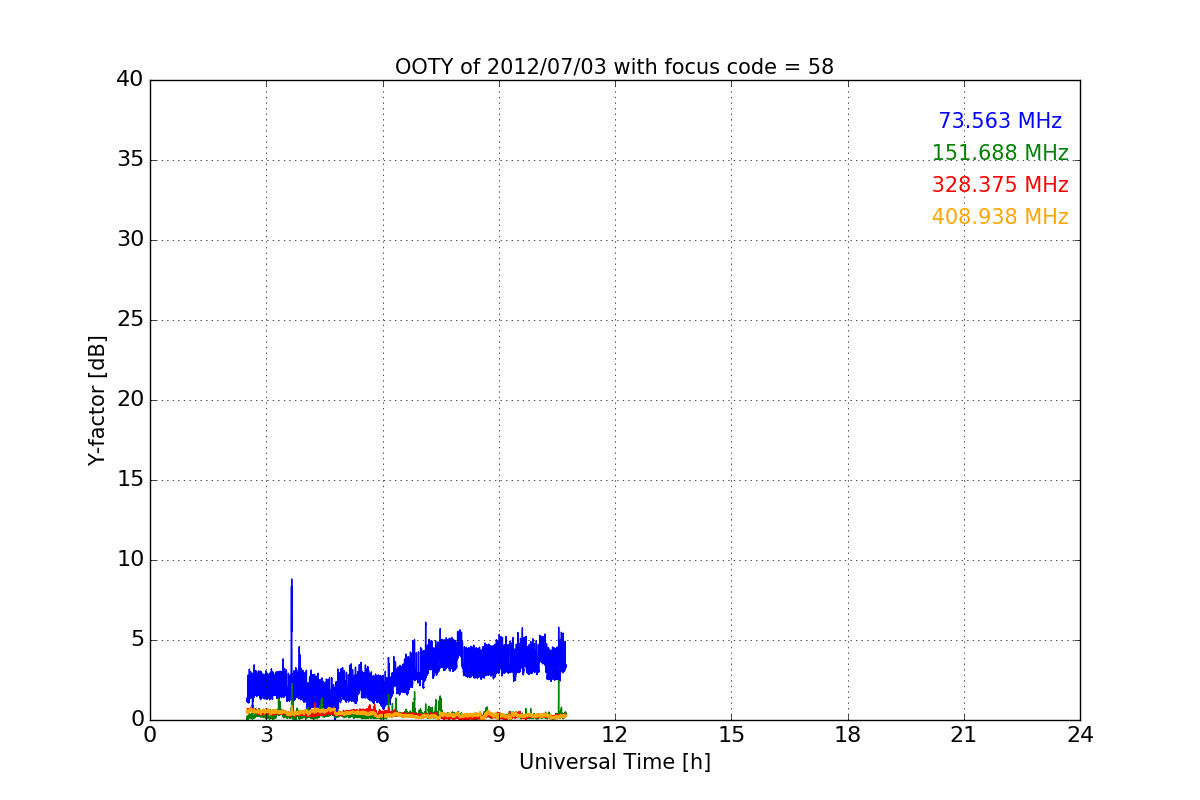This screenshot has height=800, width=1200.
Task: Click the x-axis tick label 24
Action: coord(1080,735)
